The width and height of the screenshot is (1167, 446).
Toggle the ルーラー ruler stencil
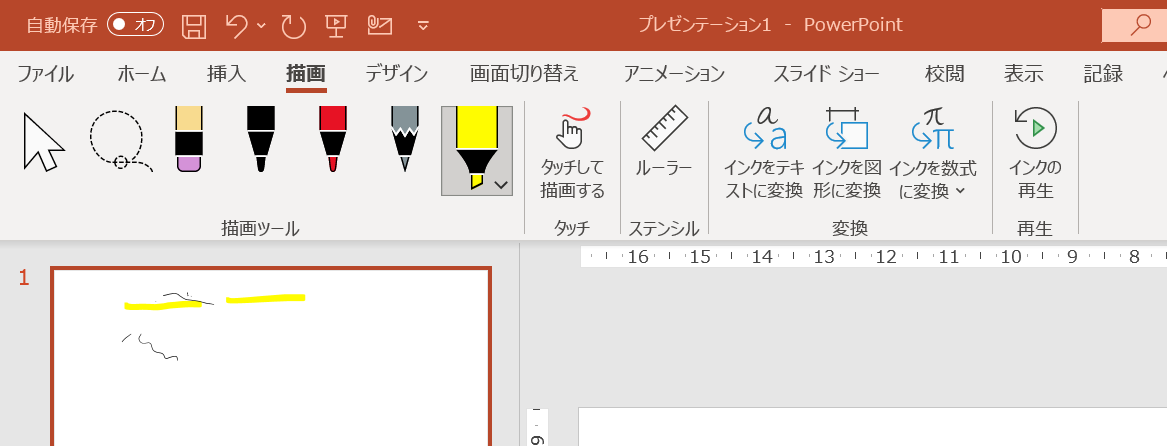[x=664, y=143]
